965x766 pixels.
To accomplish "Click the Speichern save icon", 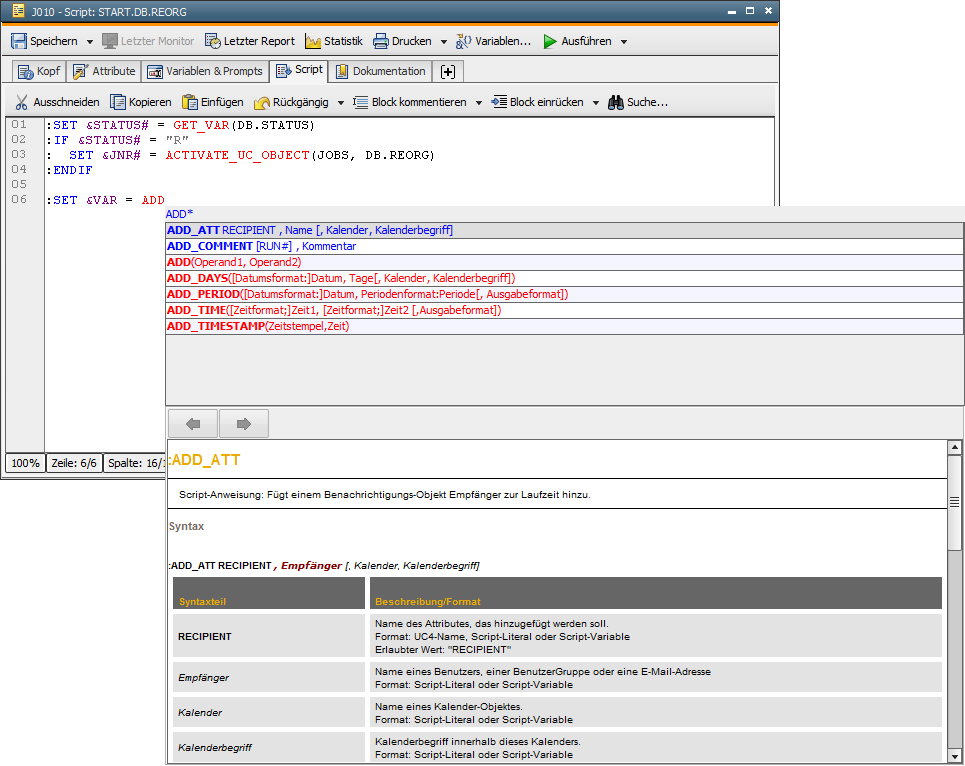I will (19, 41).
